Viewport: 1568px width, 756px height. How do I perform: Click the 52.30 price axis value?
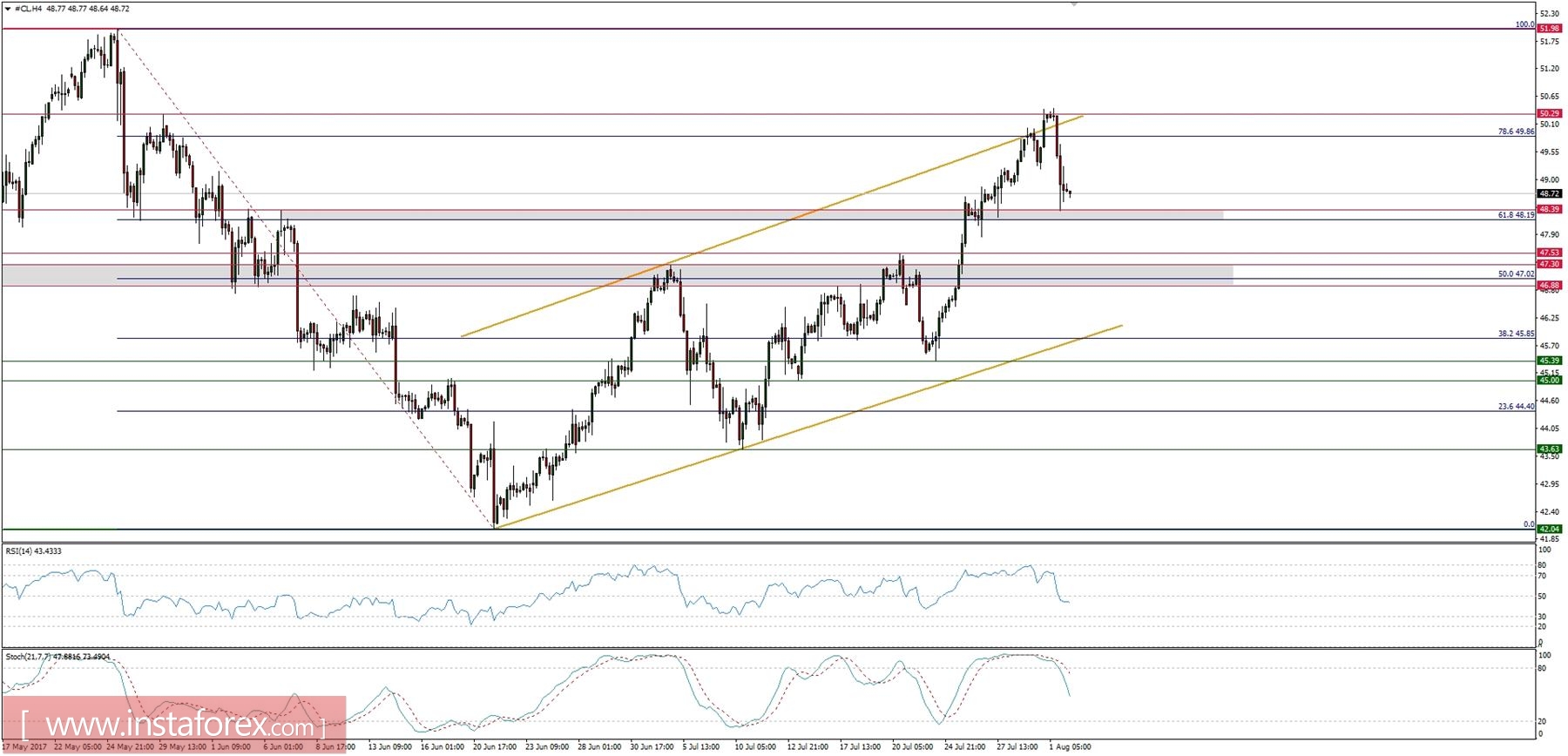click(1550, 14)
